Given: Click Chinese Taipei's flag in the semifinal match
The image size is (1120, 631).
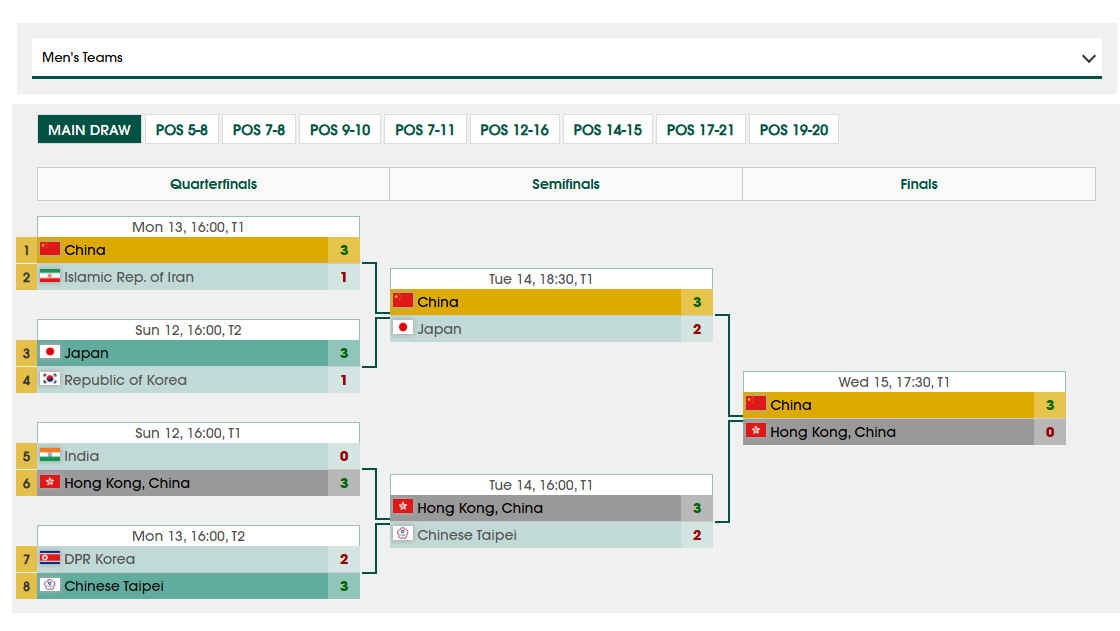Looking at the screenshot, I should point(403,533).
